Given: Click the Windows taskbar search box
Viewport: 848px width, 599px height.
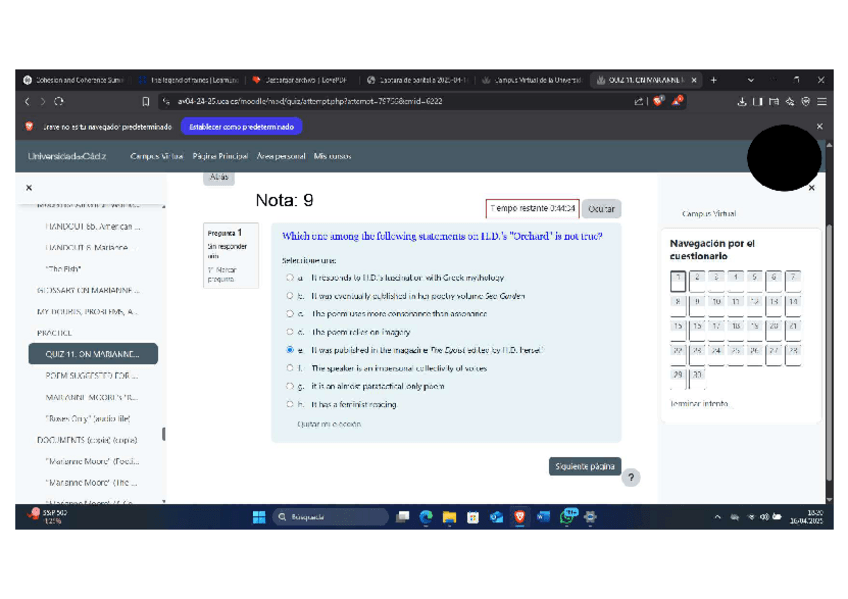Looking at the screenshot, I should pos(330,517).
